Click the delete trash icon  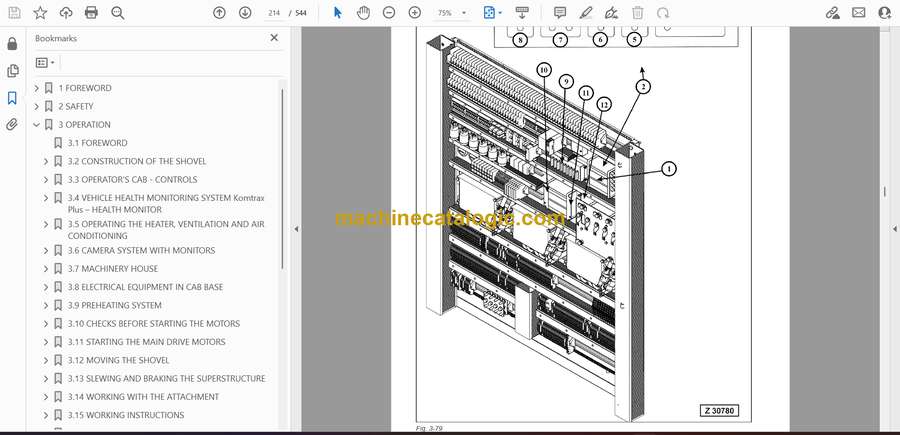point(637,13)
